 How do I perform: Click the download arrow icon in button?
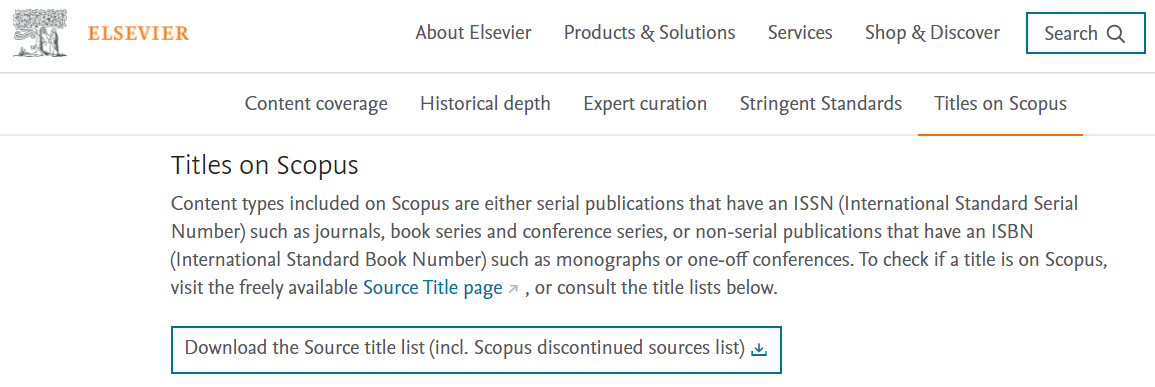(759, 349)
